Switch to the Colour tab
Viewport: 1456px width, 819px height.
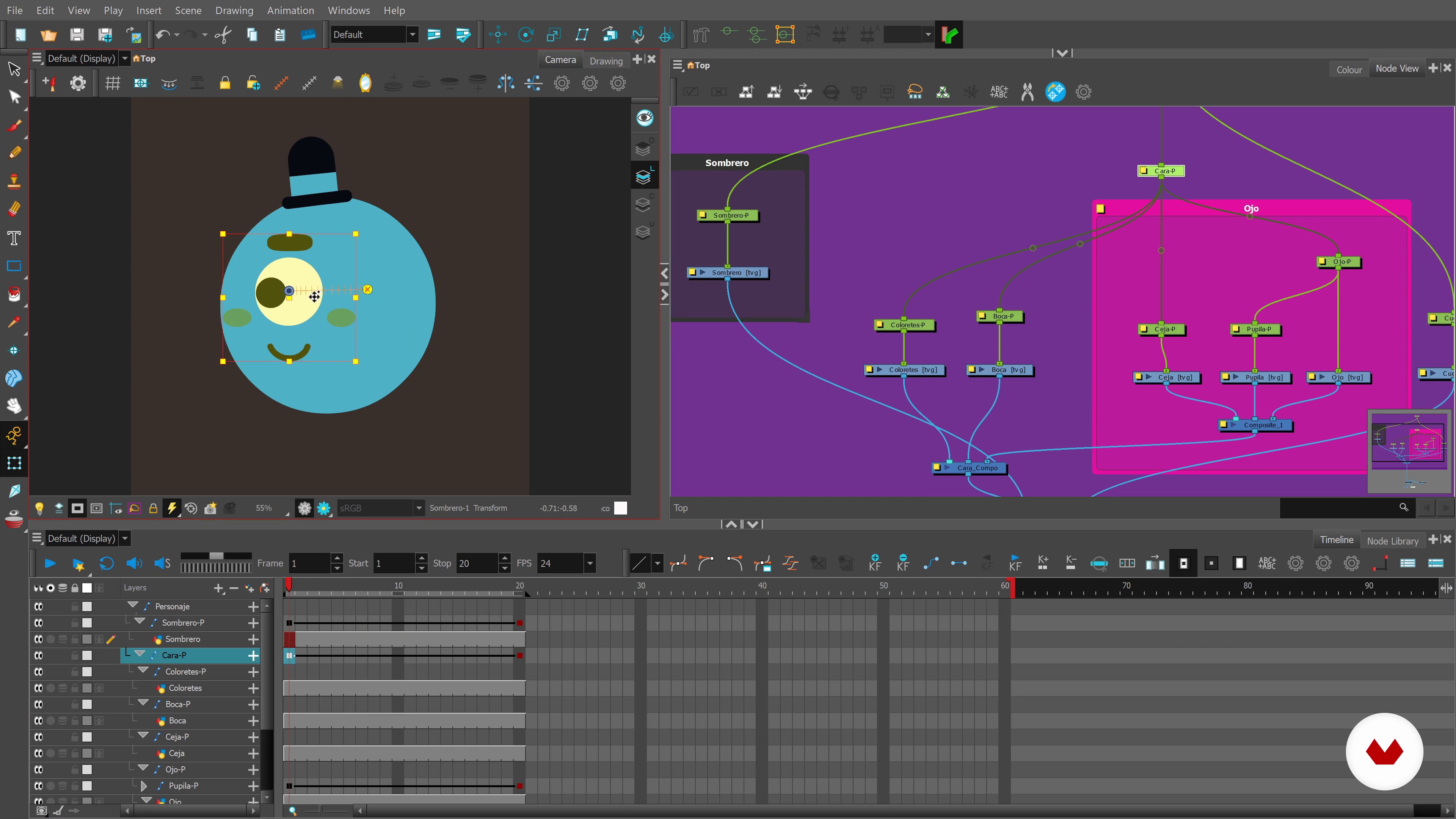[x=1349, y=69]
